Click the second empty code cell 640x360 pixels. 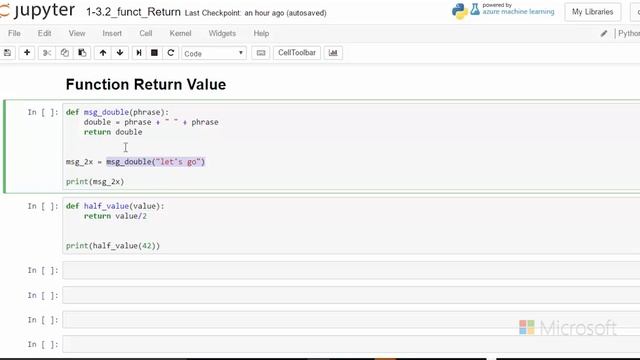point(351,295)
